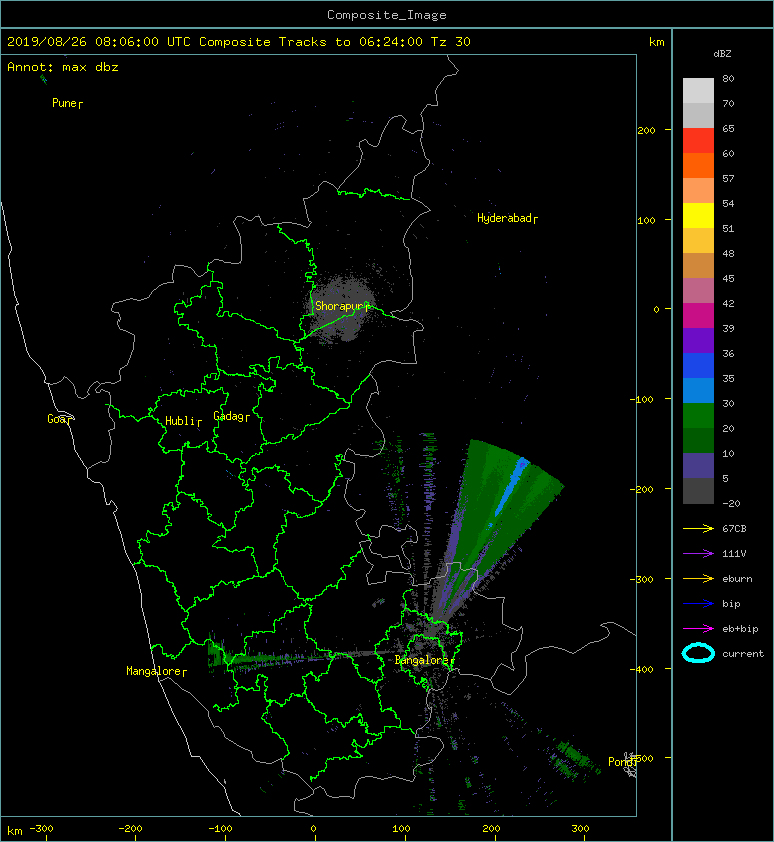Select the purple 39 dBZ color swatch
The width and height of the screenshot is (774, 842).
(x=698, y=341)
